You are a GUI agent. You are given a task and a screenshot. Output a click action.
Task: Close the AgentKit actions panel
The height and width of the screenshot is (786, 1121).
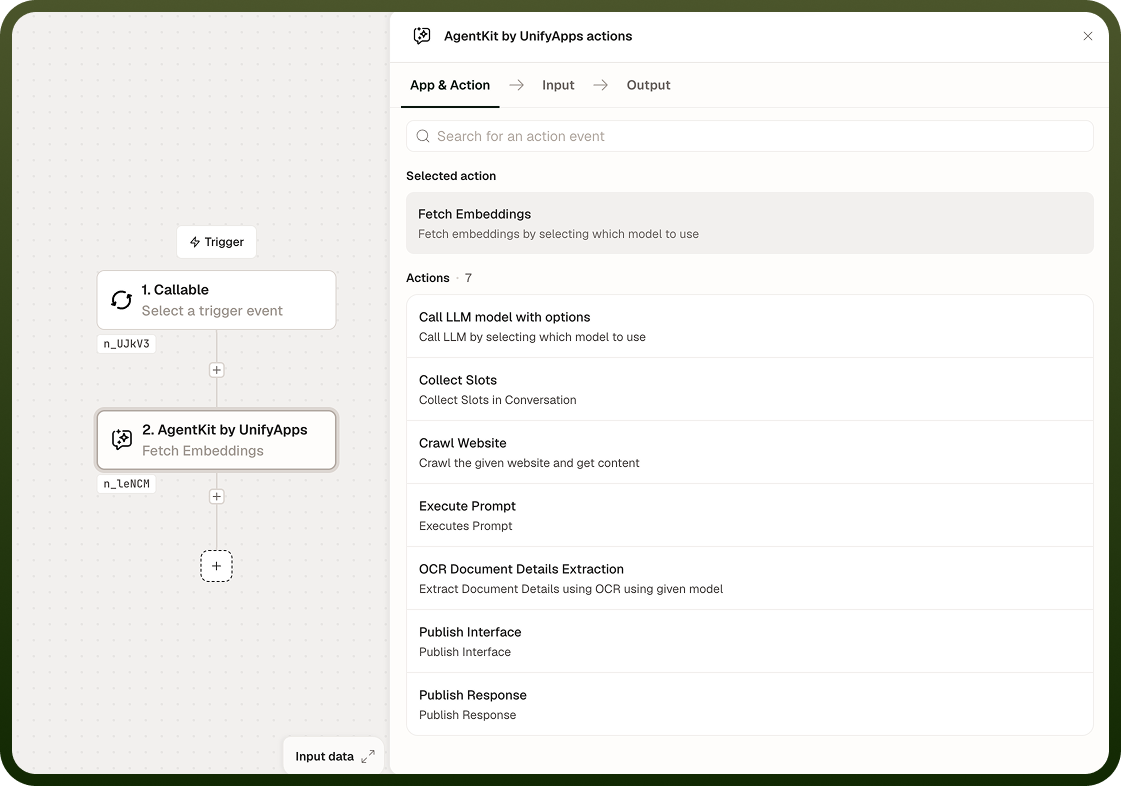pos(1087,36)
